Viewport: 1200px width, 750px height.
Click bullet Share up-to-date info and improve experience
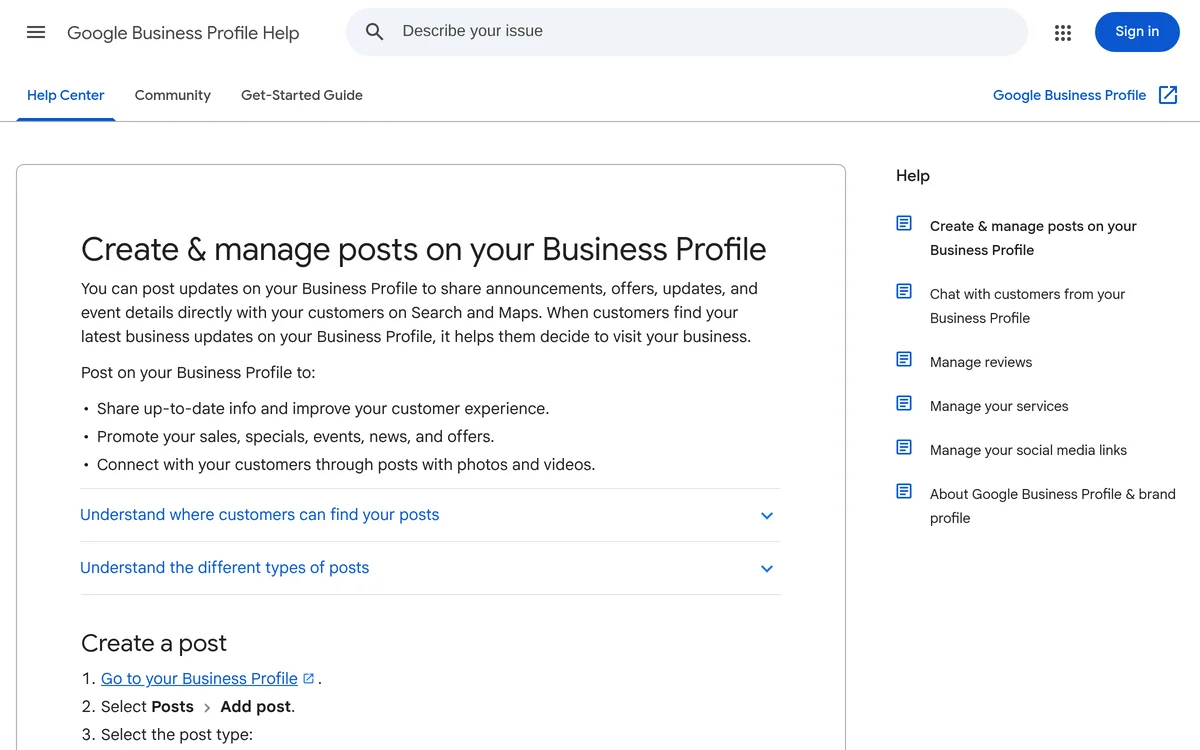323,409
